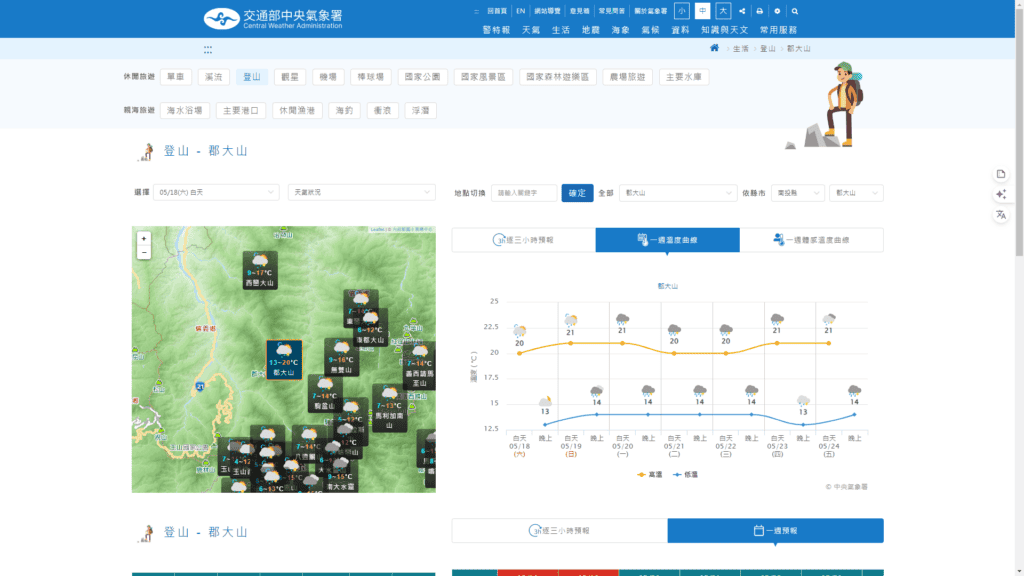The image size is (1024, 576).
Task: Click the 05/18 daytime weather icon on chart
Action: click(x=520, y=330)
